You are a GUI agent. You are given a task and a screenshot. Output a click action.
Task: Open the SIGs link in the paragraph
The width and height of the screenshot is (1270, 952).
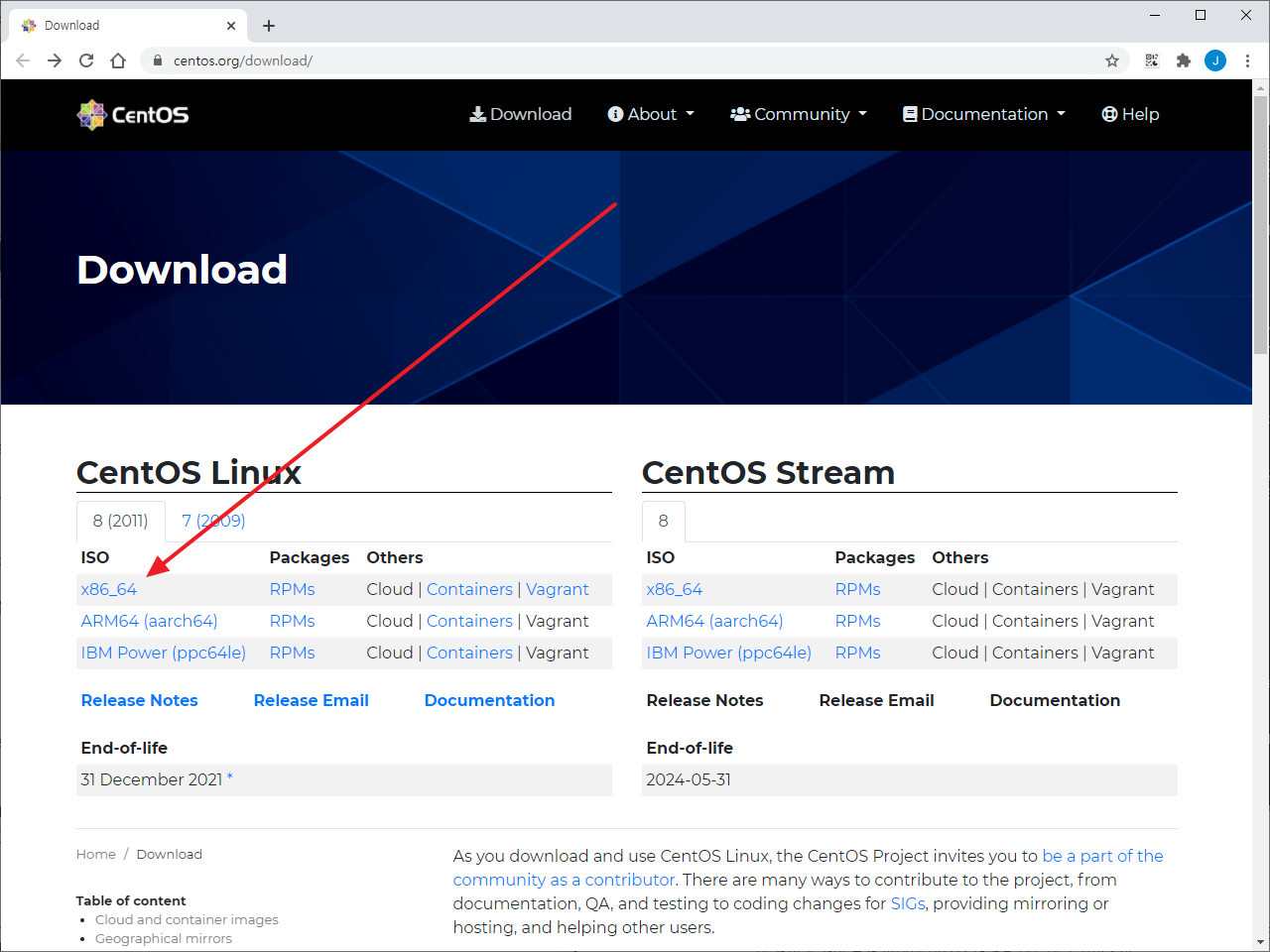[x=907, y=903]
